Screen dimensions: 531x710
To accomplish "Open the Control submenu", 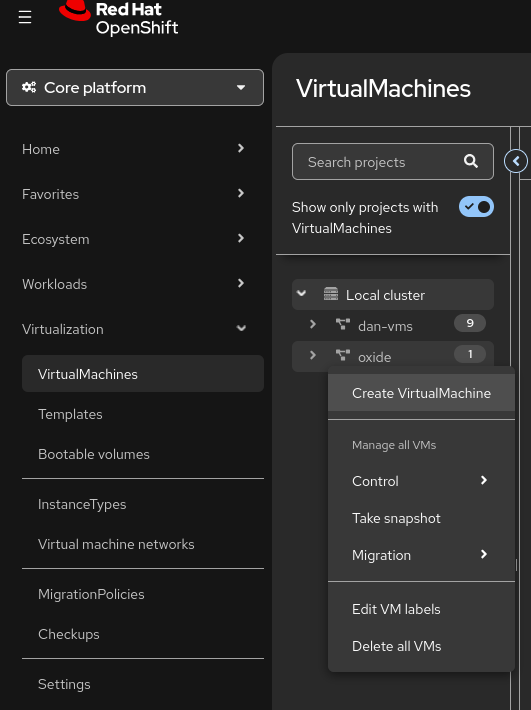I will [421, 481].
